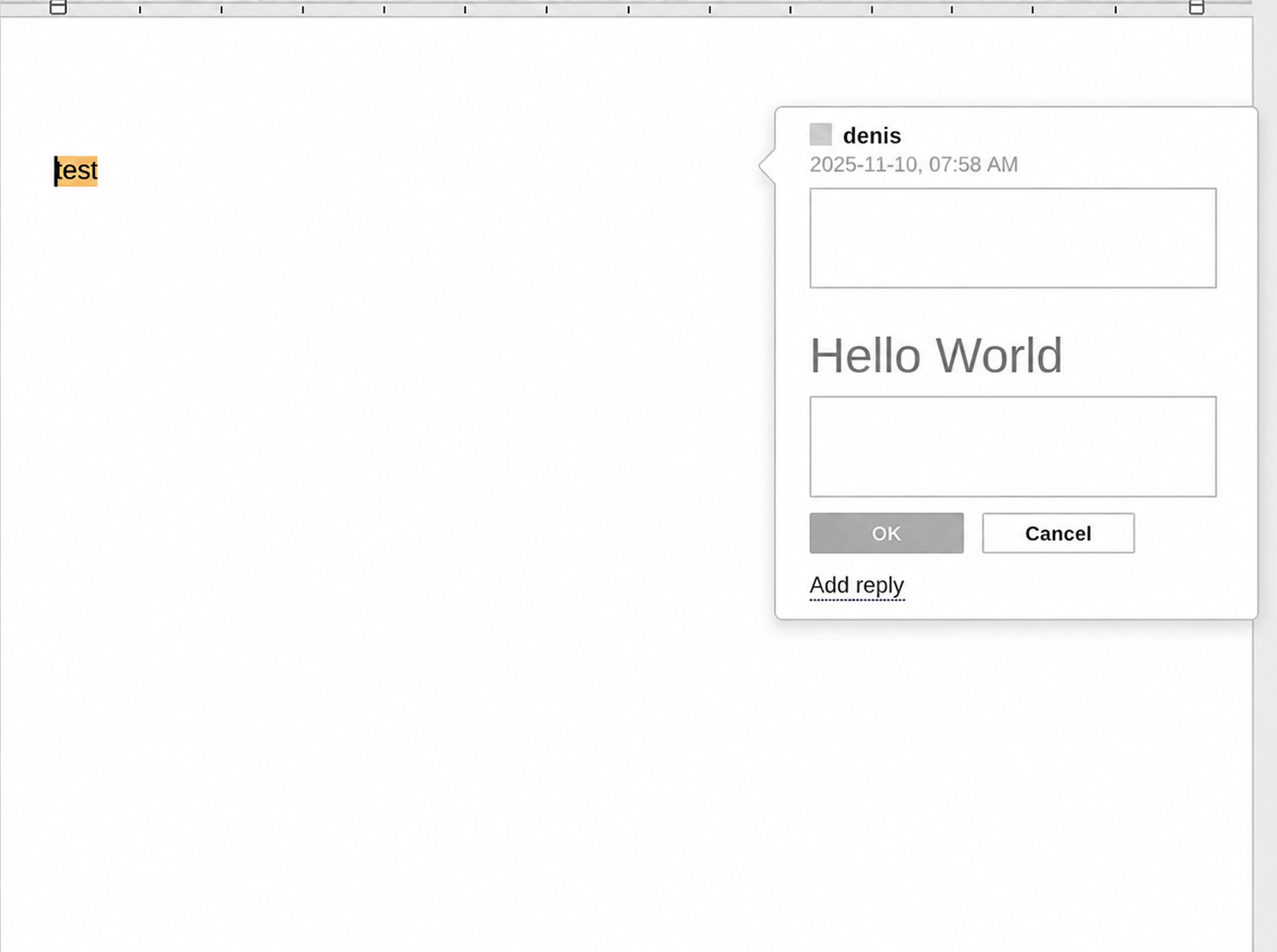Open the Add reply link
This screenshot has height=952, width=1277.
click(857, 585)
